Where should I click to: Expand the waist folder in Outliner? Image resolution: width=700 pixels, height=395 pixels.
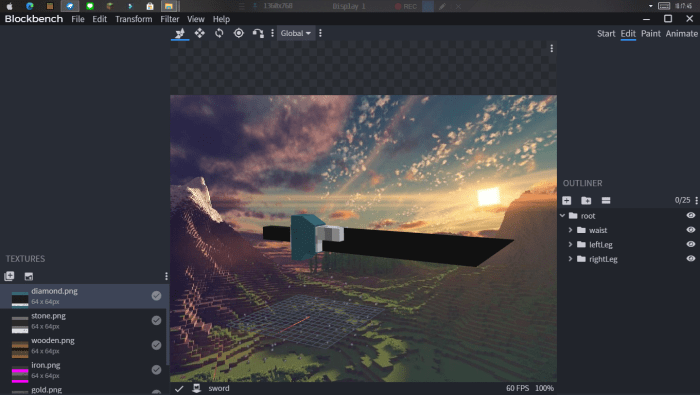click(570, 230)
